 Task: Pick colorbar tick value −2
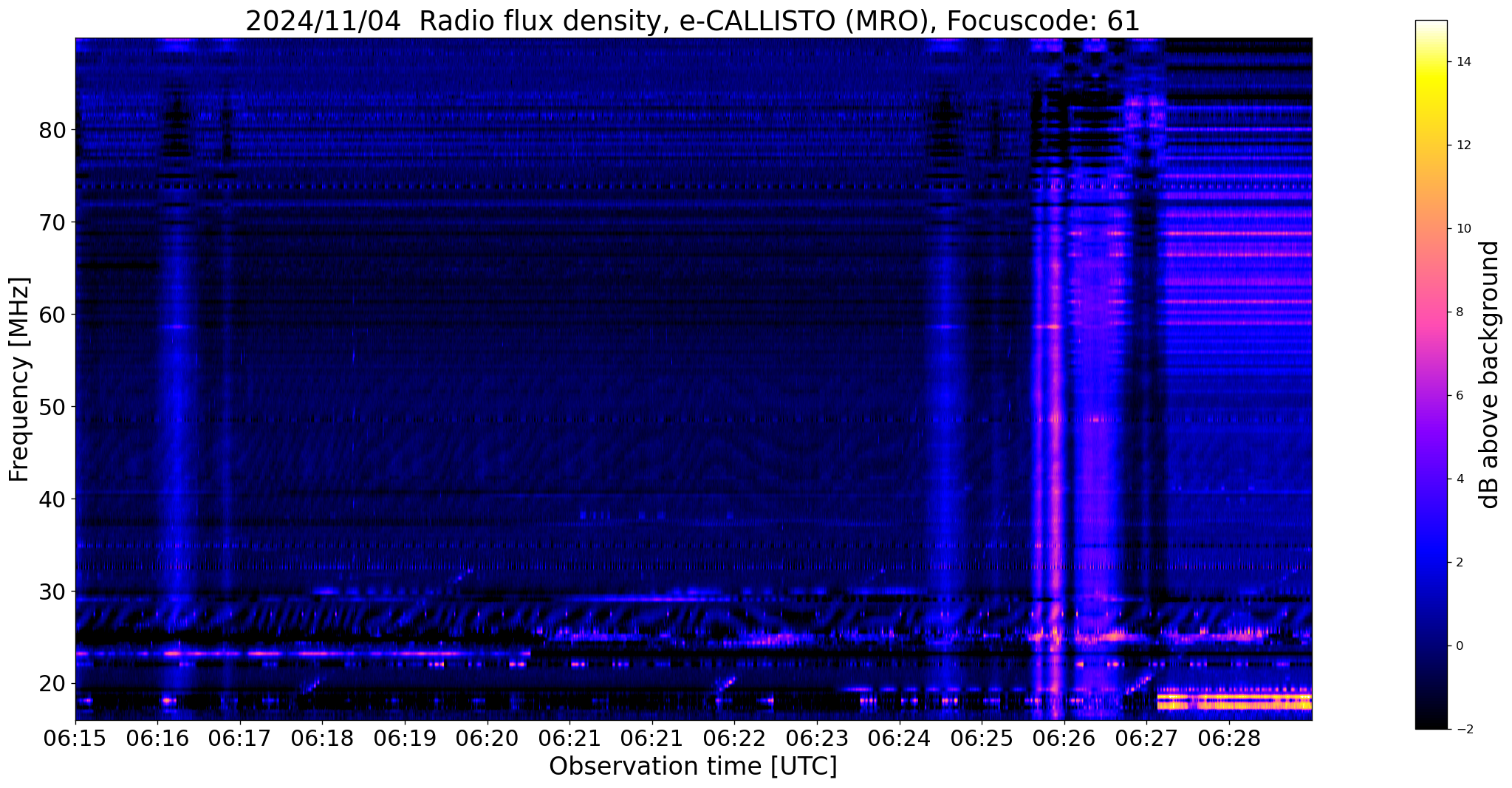click(1463, 730)
